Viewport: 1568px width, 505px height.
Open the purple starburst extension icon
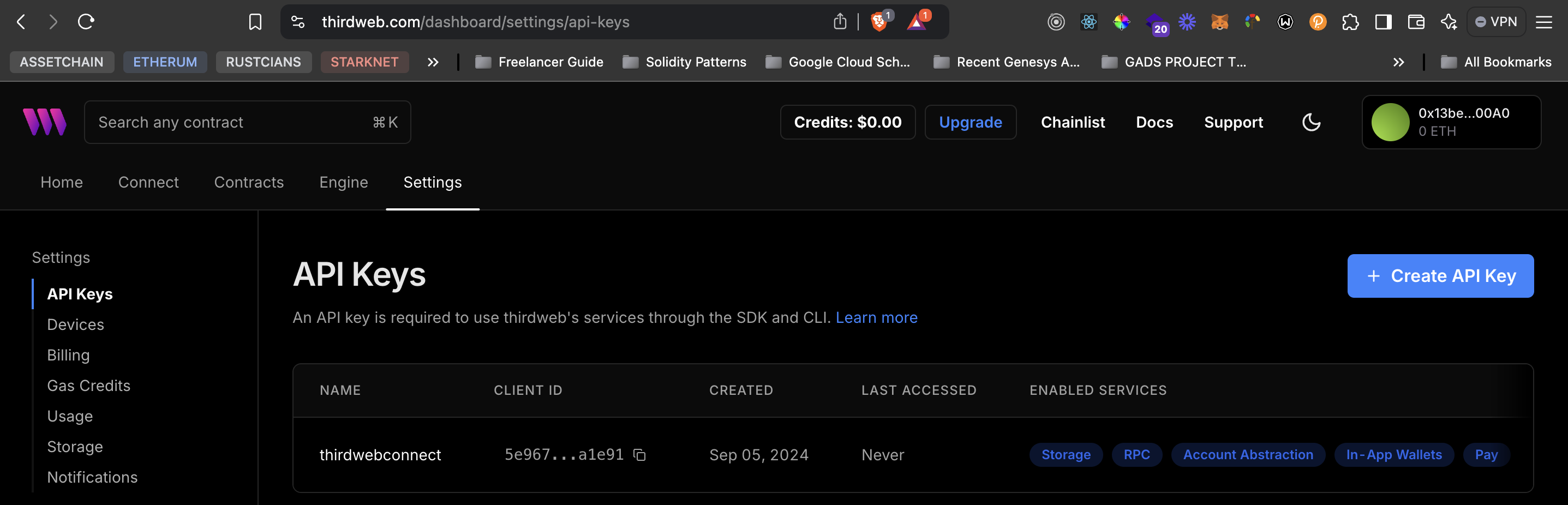(x=1187, y=22)
